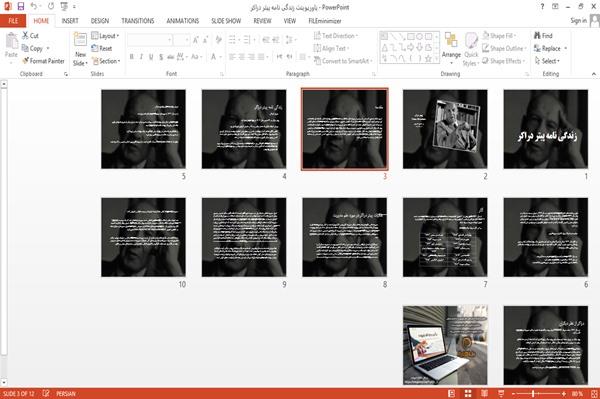
Task: Click the Start From Beginning presentation icon
Action: 64,6
